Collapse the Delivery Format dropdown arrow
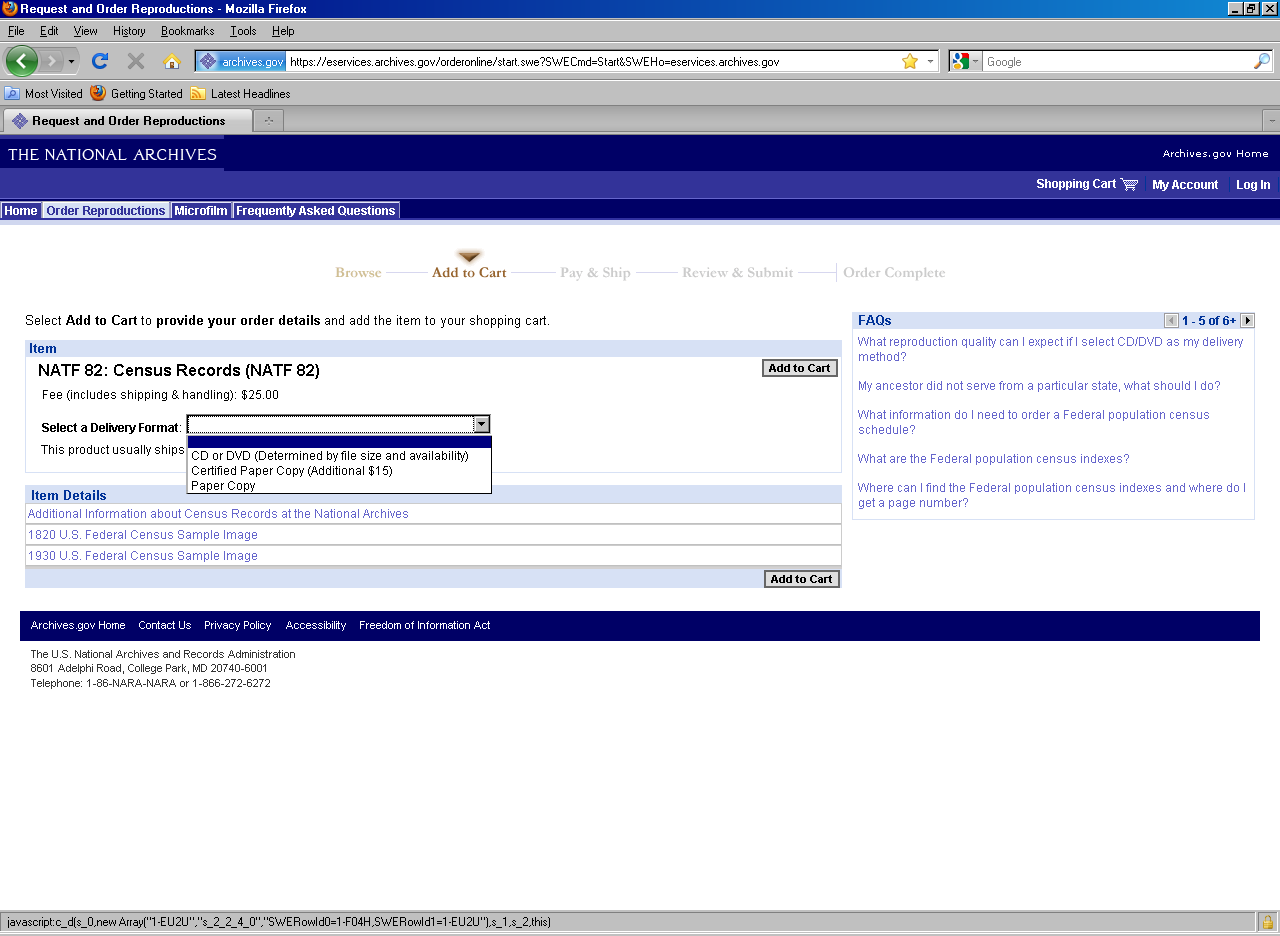The image size is (1280, 936). (x=481, y=425)
